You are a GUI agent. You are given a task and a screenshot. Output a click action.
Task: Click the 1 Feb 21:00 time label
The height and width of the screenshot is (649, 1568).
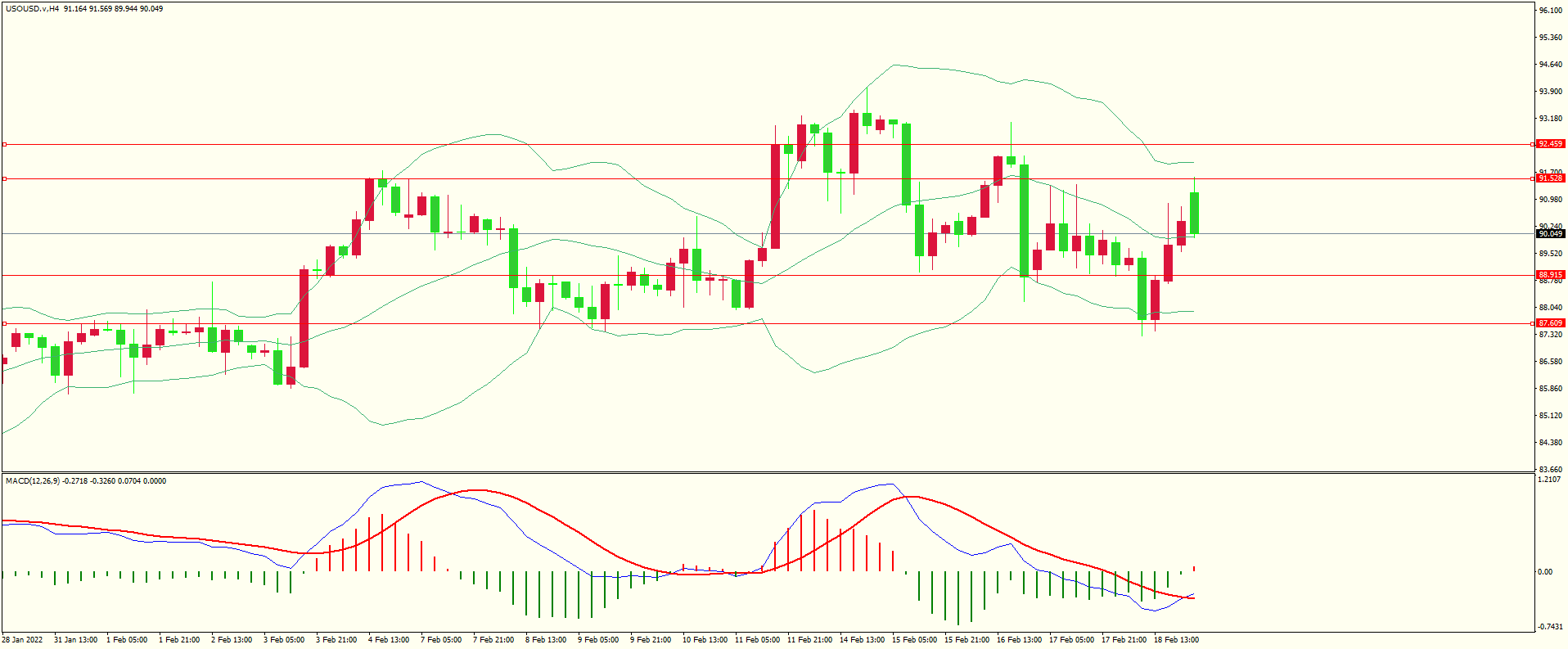click(x=179, y=640)
